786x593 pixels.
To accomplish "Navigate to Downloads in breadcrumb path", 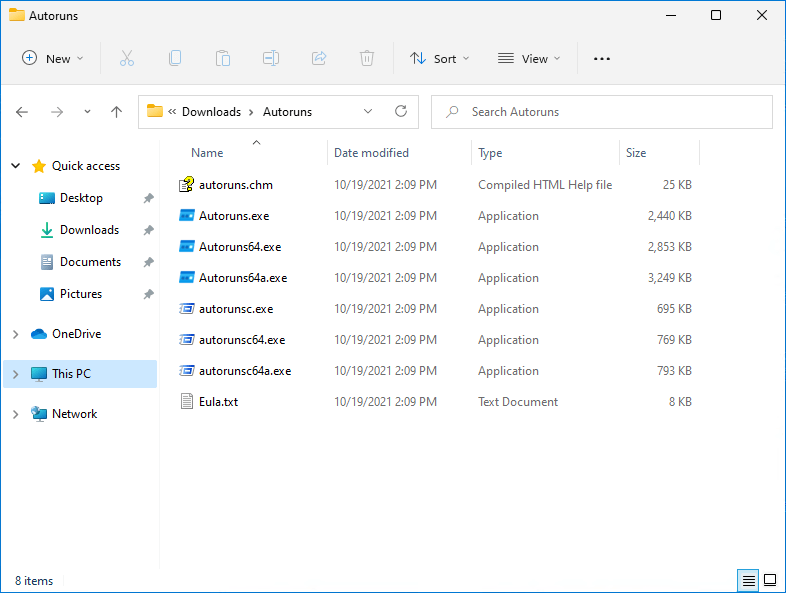I will pos(212,112).
